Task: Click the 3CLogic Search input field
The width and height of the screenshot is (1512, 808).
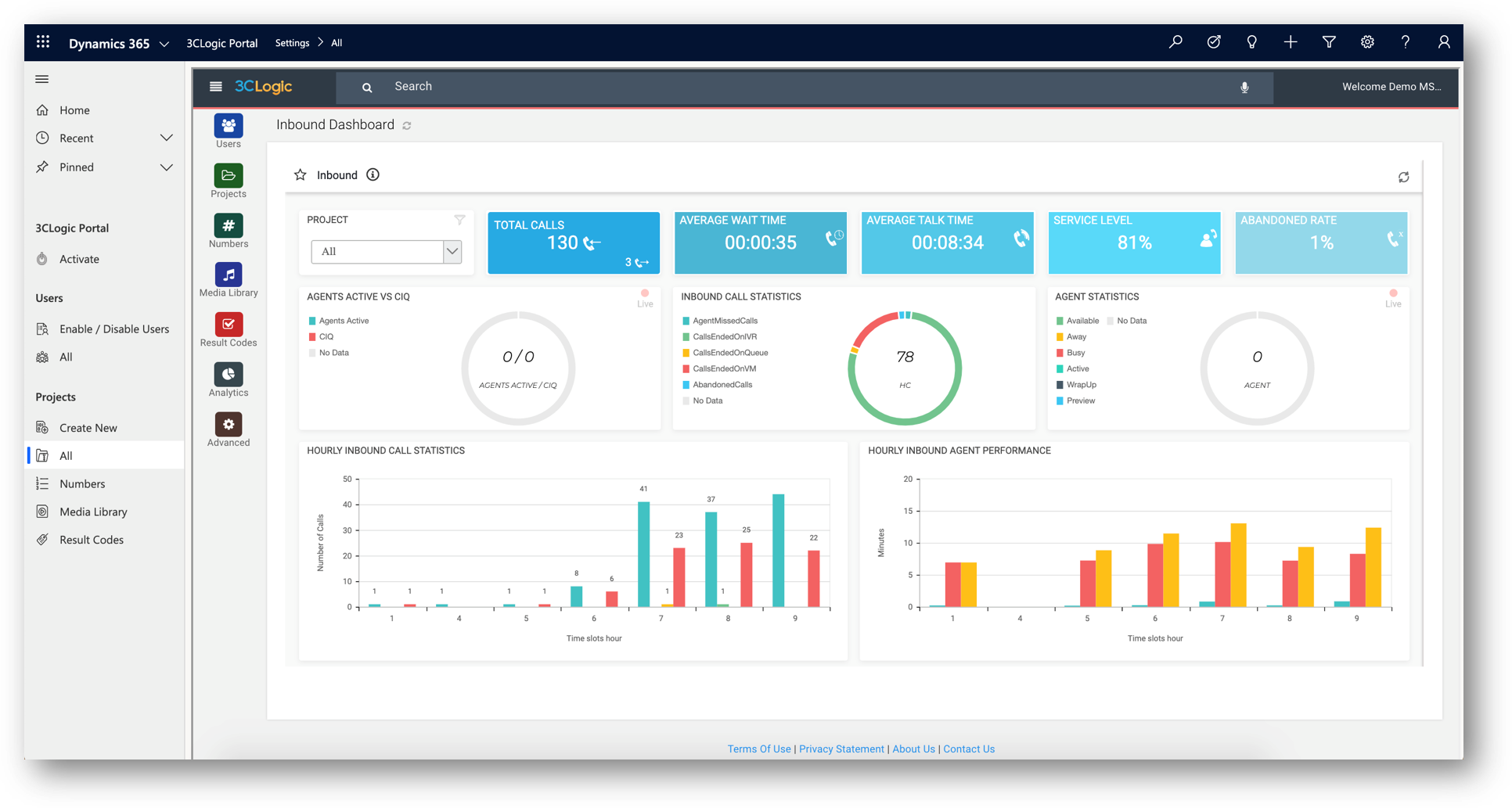Action: tap(805, 87)
